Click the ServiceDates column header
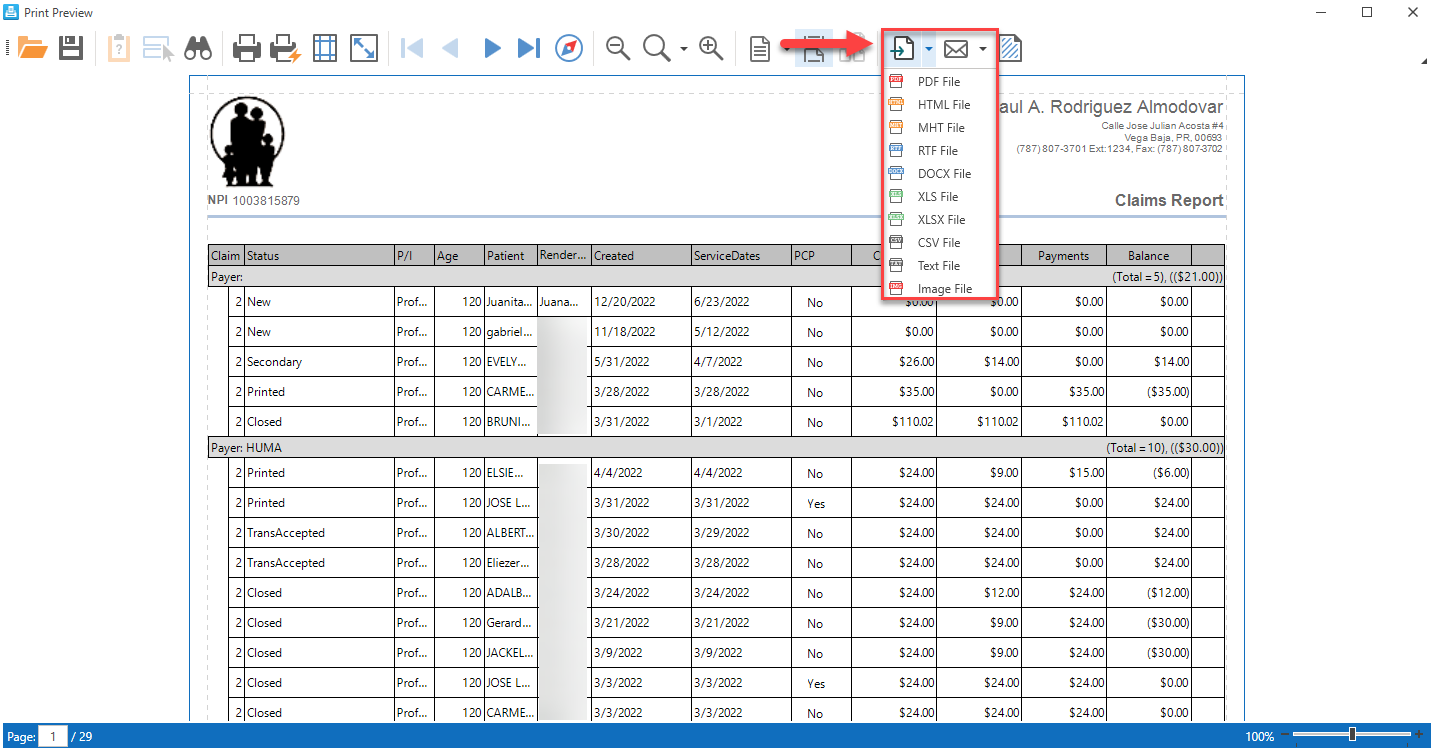The image size is (1434, 753). tap(740, 255)
